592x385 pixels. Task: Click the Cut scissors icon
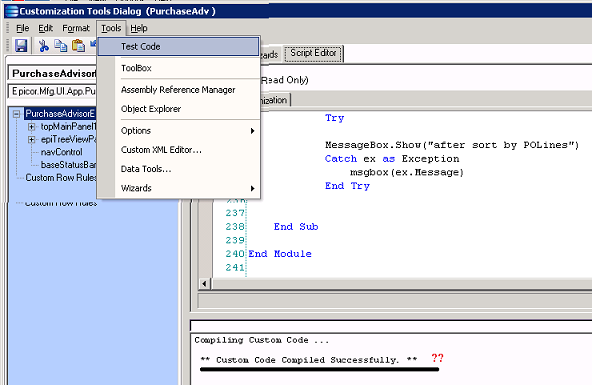click(43, 46)
